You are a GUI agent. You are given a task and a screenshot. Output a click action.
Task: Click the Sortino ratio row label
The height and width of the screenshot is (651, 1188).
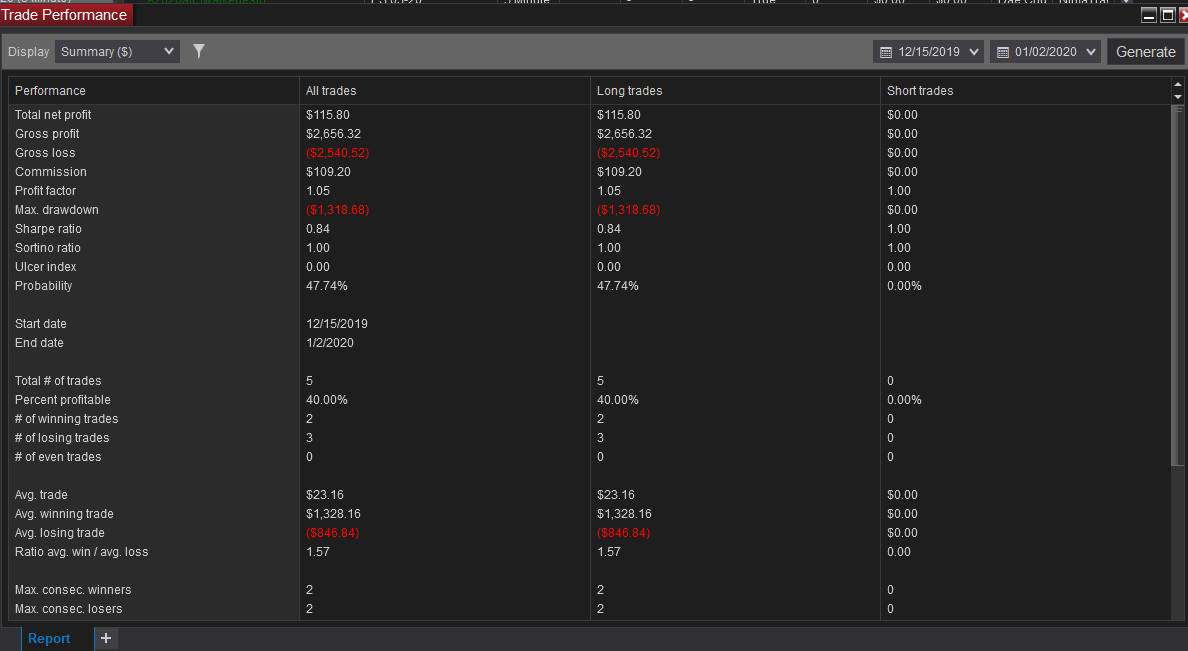pyautogui.click(x=48, y=247)
